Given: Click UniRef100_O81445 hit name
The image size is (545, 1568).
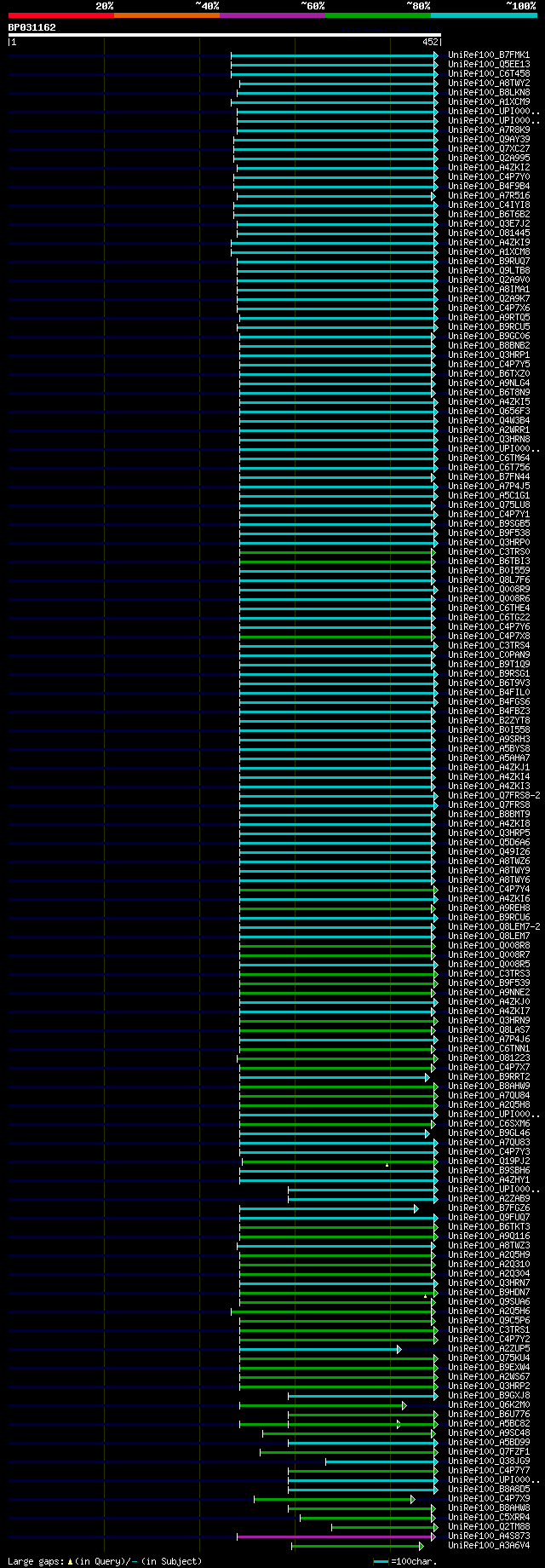Looking at the screenshot, I should [489, 233].
